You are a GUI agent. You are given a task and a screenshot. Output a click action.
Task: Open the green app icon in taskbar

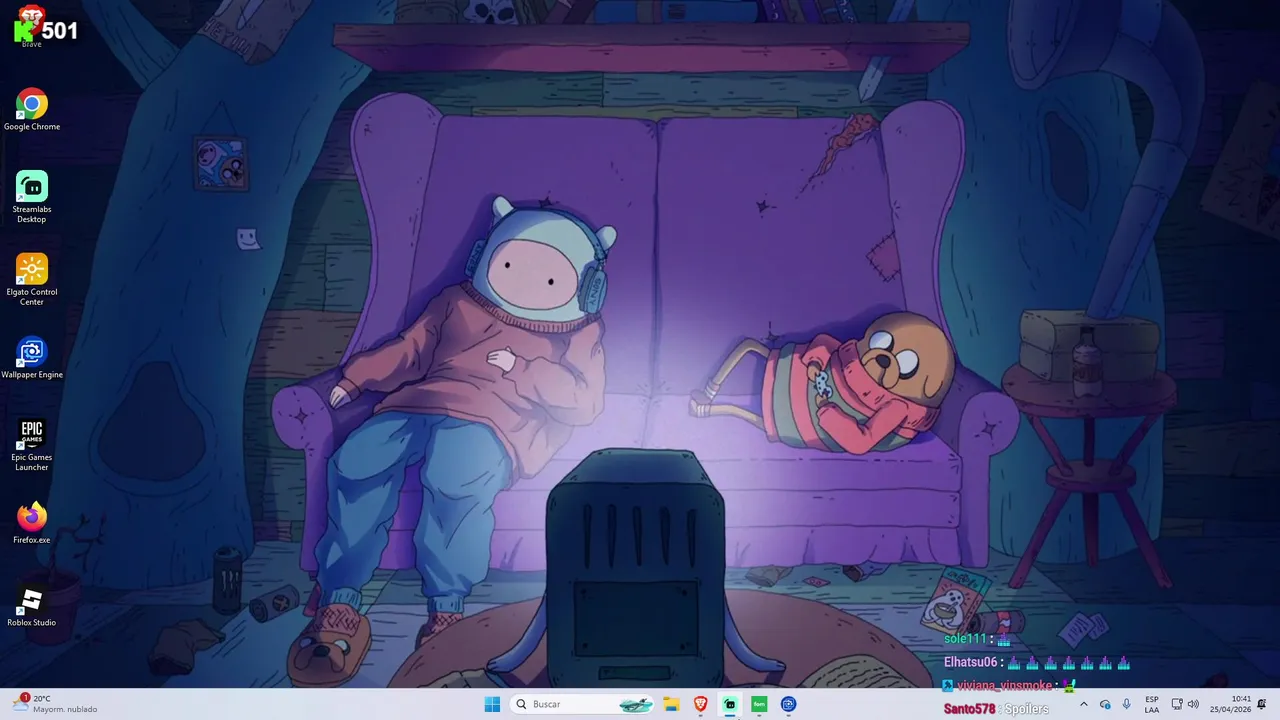pos(759,704)
